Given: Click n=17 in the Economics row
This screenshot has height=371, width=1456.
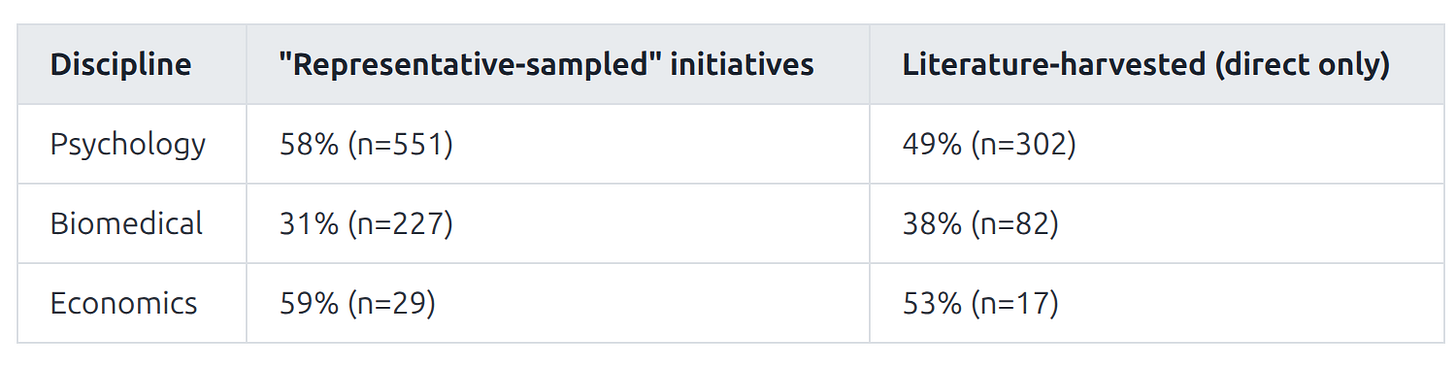Looking at the screenshot, I should point(1014,303).
